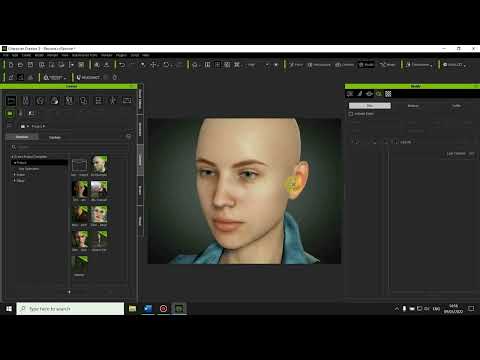Click the edit pencil icon in second toolbar row
480x360 pixels.
[11, 77]
